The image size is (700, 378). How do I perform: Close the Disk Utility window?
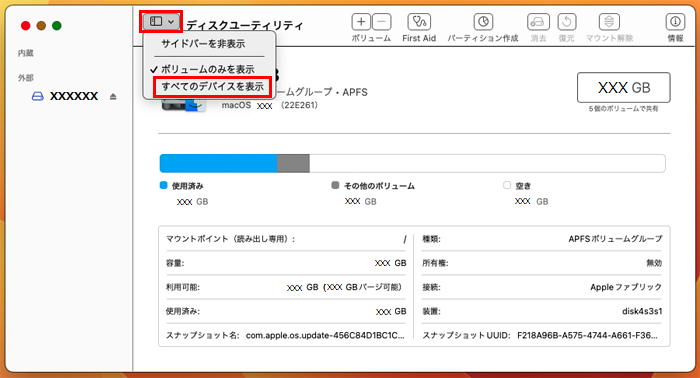tap(25, 26)
